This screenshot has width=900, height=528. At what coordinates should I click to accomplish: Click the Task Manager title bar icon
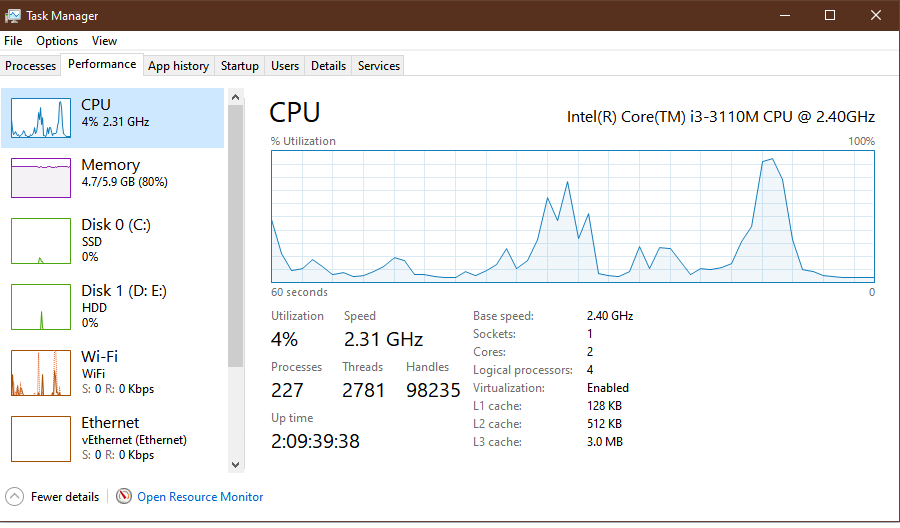pos(13,16)
